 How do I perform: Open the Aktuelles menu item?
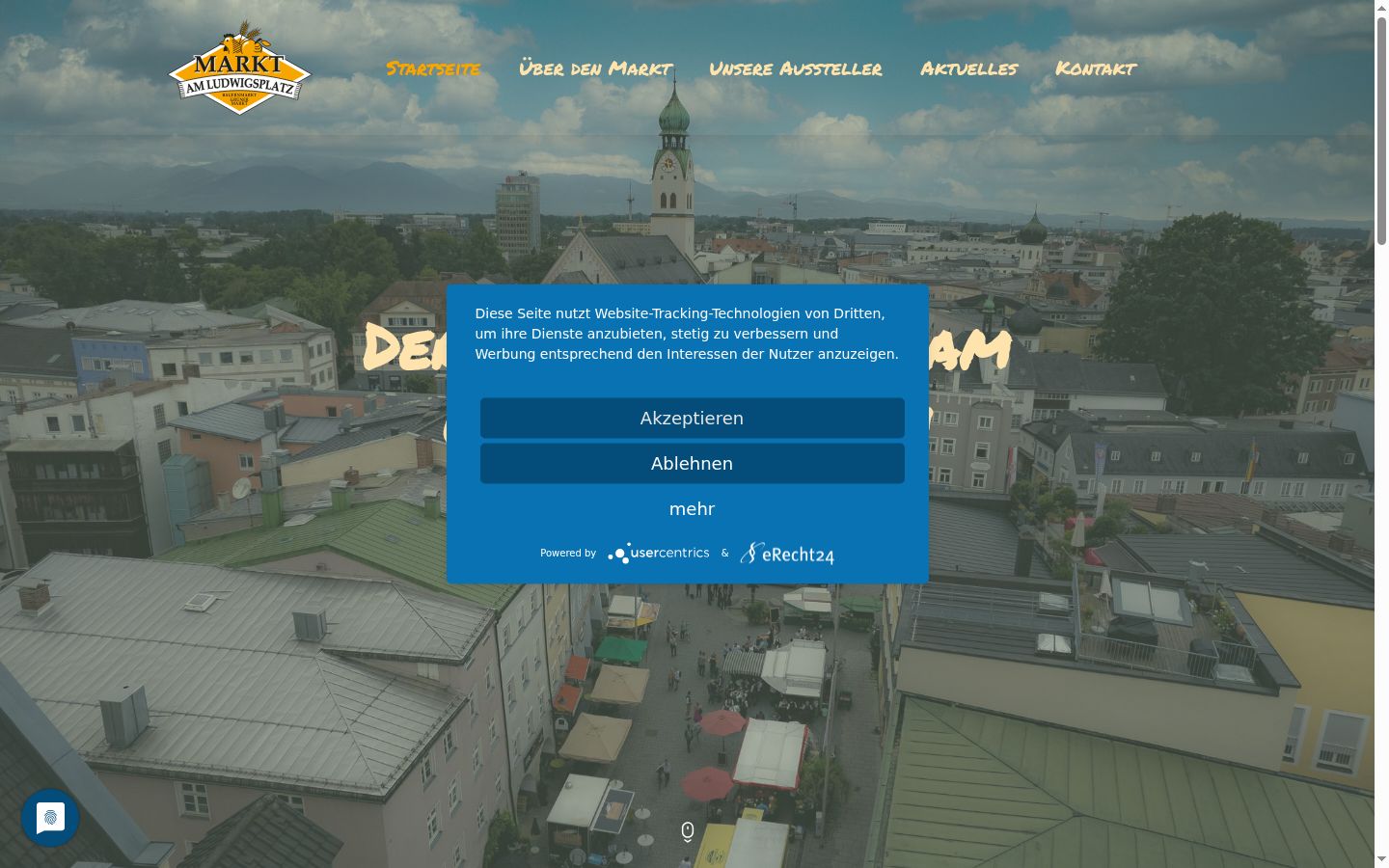pos(968,68)
